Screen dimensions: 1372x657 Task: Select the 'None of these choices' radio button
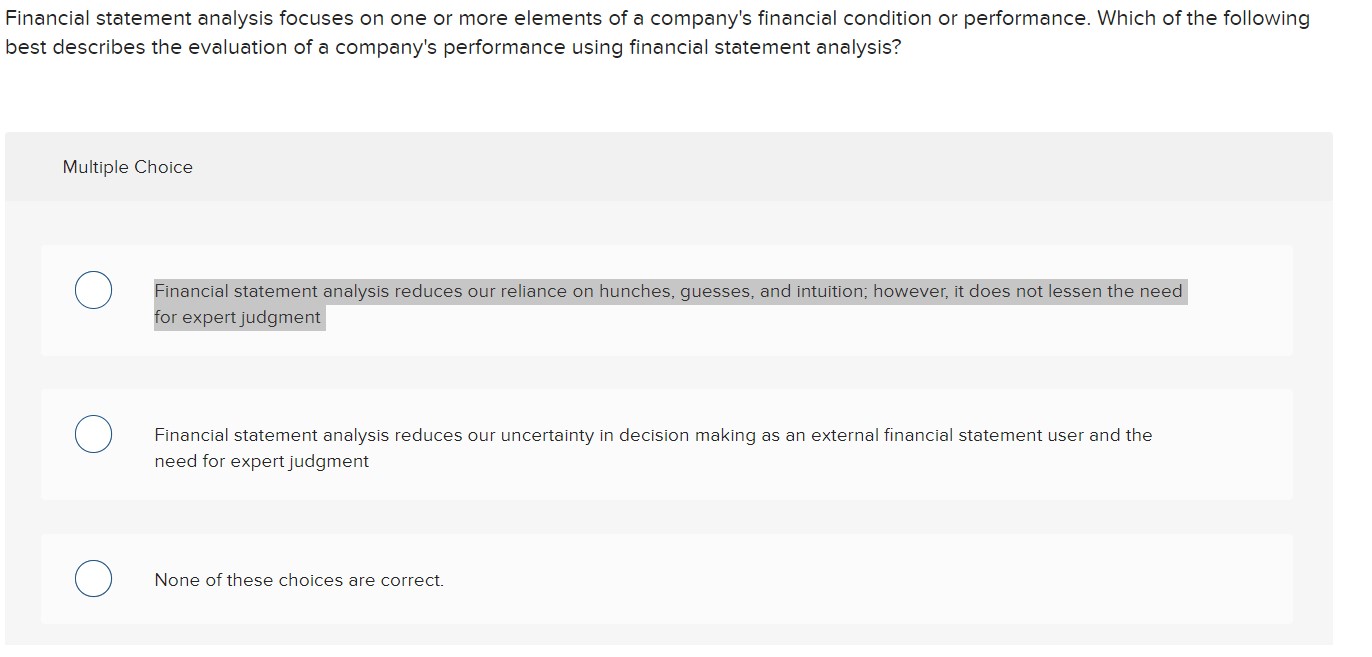(x=93, y=578)
